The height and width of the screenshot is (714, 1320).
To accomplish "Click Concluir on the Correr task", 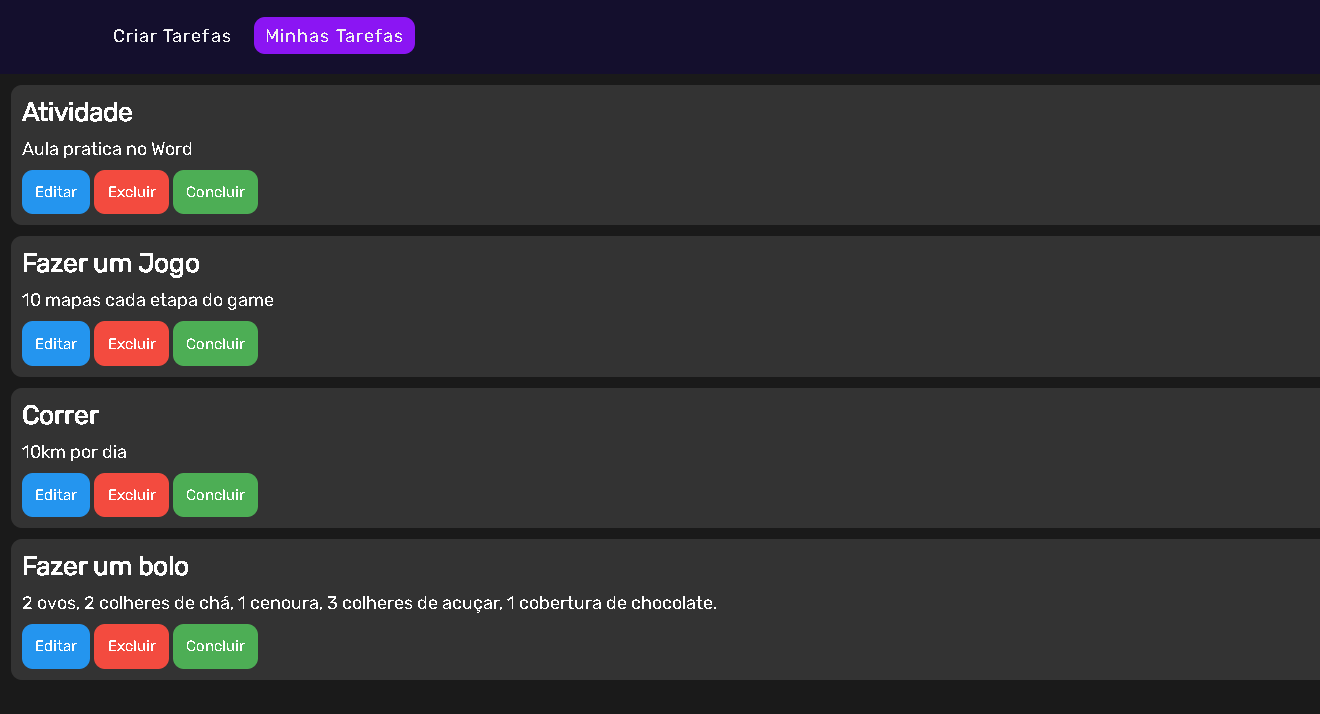I will coord(215,494).
